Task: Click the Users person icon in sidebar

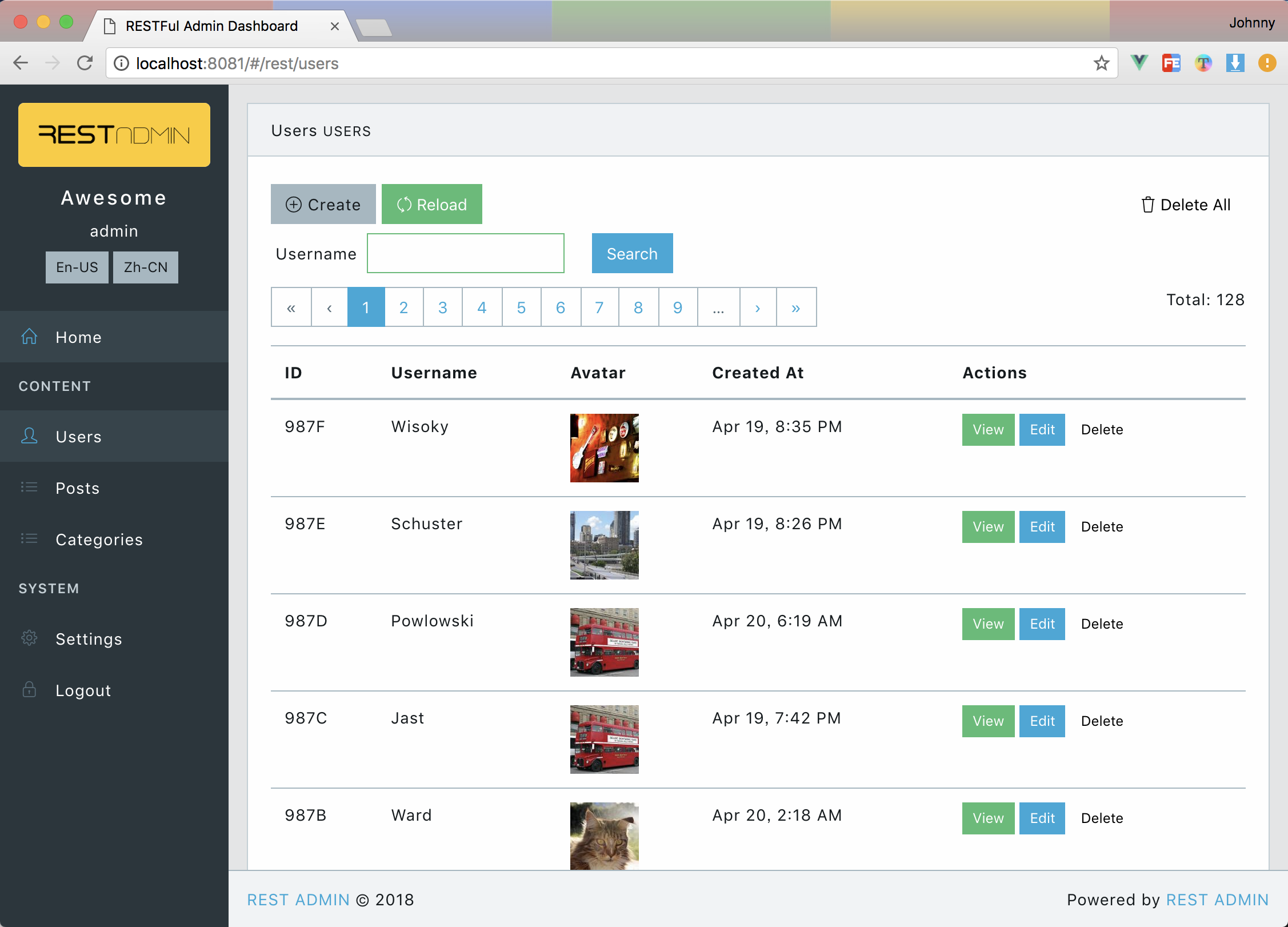Action: [x=29, y=436]
